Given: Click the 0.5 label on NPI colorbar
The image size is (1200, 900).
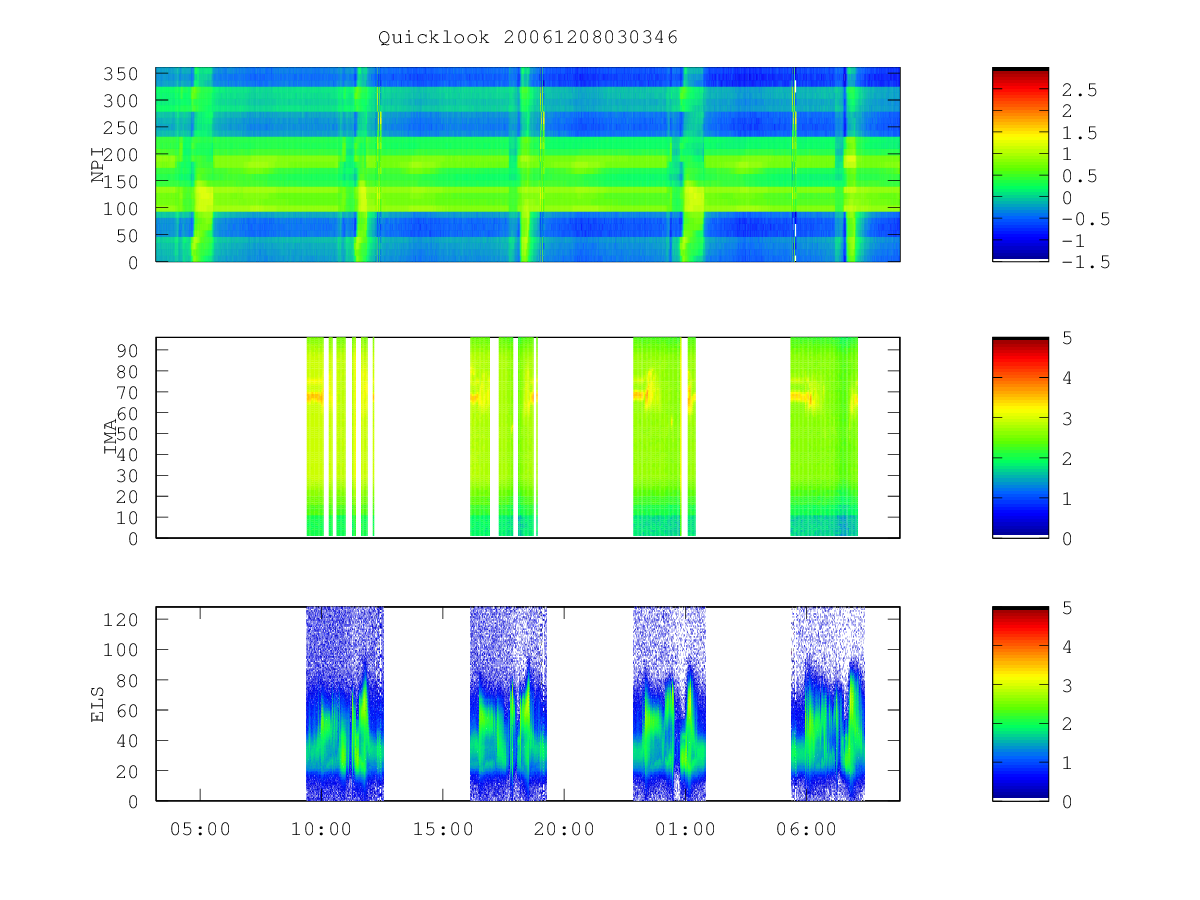Looking at the screenshot, I should (x=1080, y=176).
